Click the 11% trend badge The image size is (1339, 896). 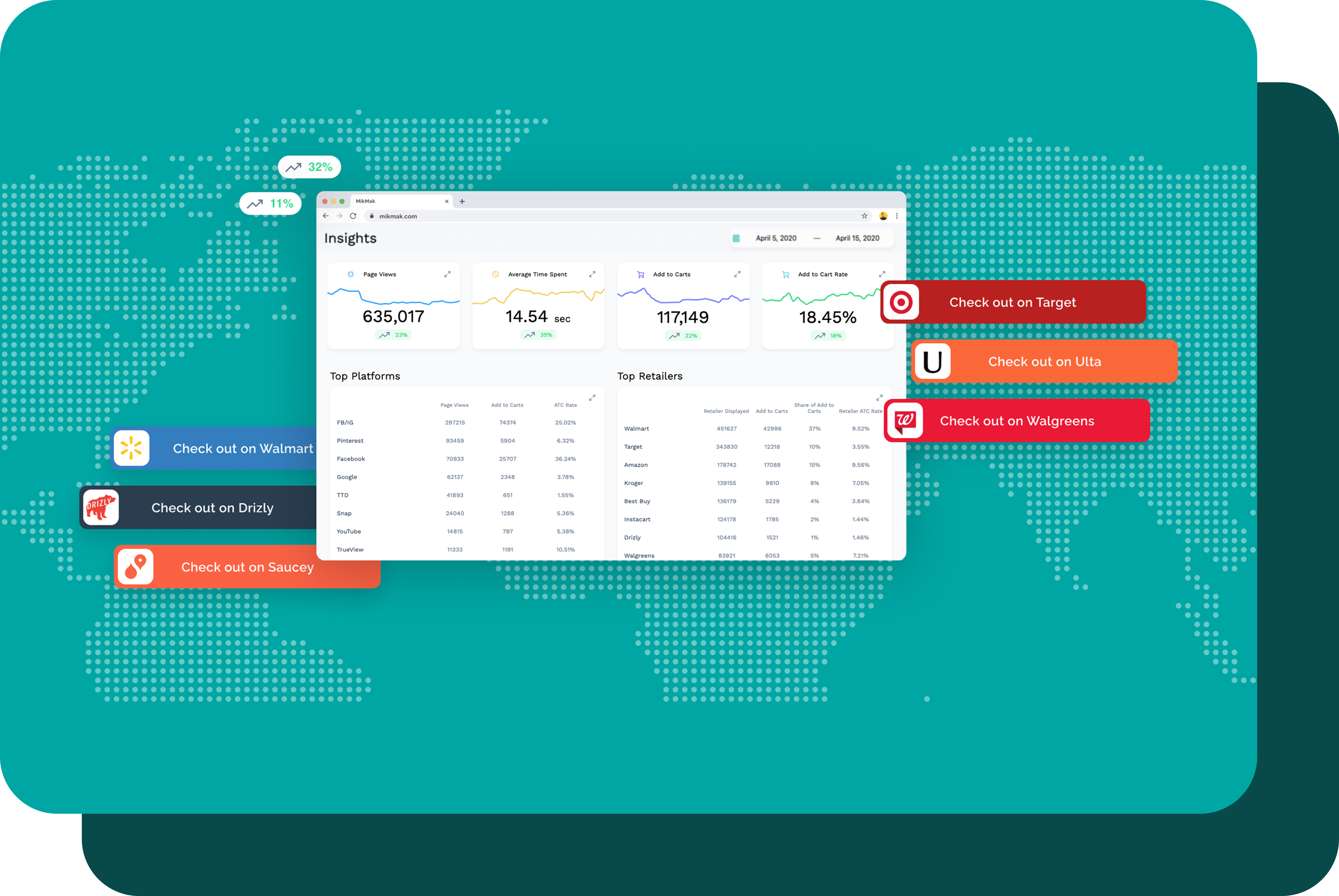pyautogui.click(x=270, y=203)
